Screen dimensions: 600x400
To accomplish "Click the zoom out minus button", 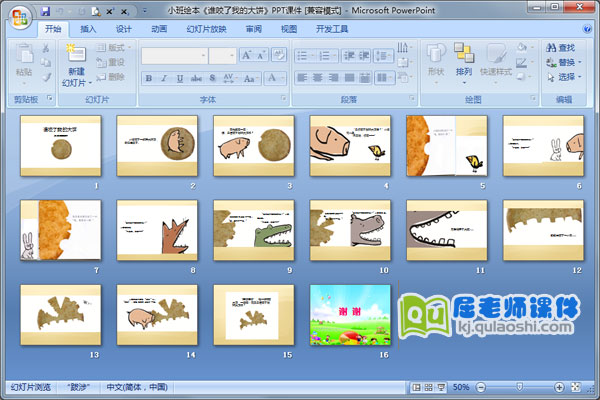I will pos(481,387).
